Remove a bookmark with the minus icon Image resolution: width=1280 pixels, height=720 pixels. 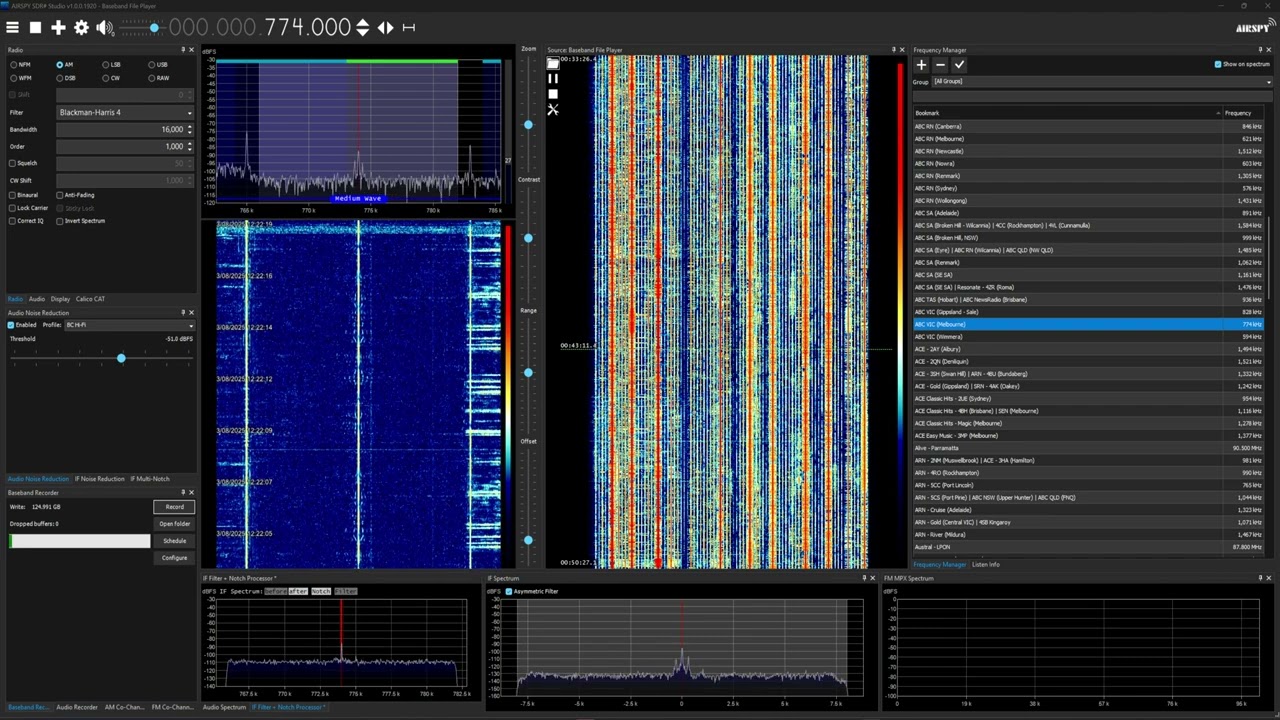point(940,64)
